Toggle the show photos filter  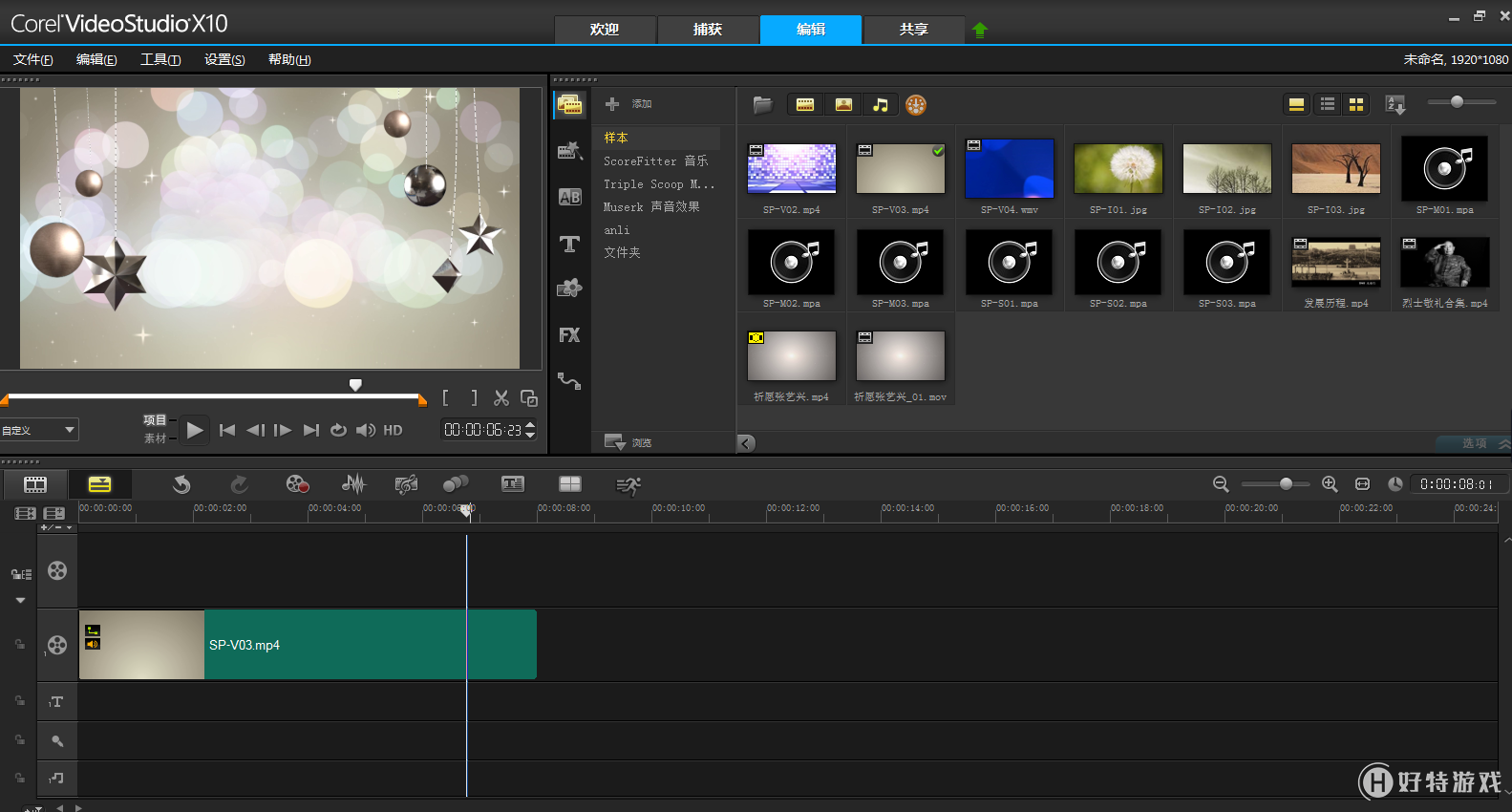pyautogui.click(x=843, y=104)
